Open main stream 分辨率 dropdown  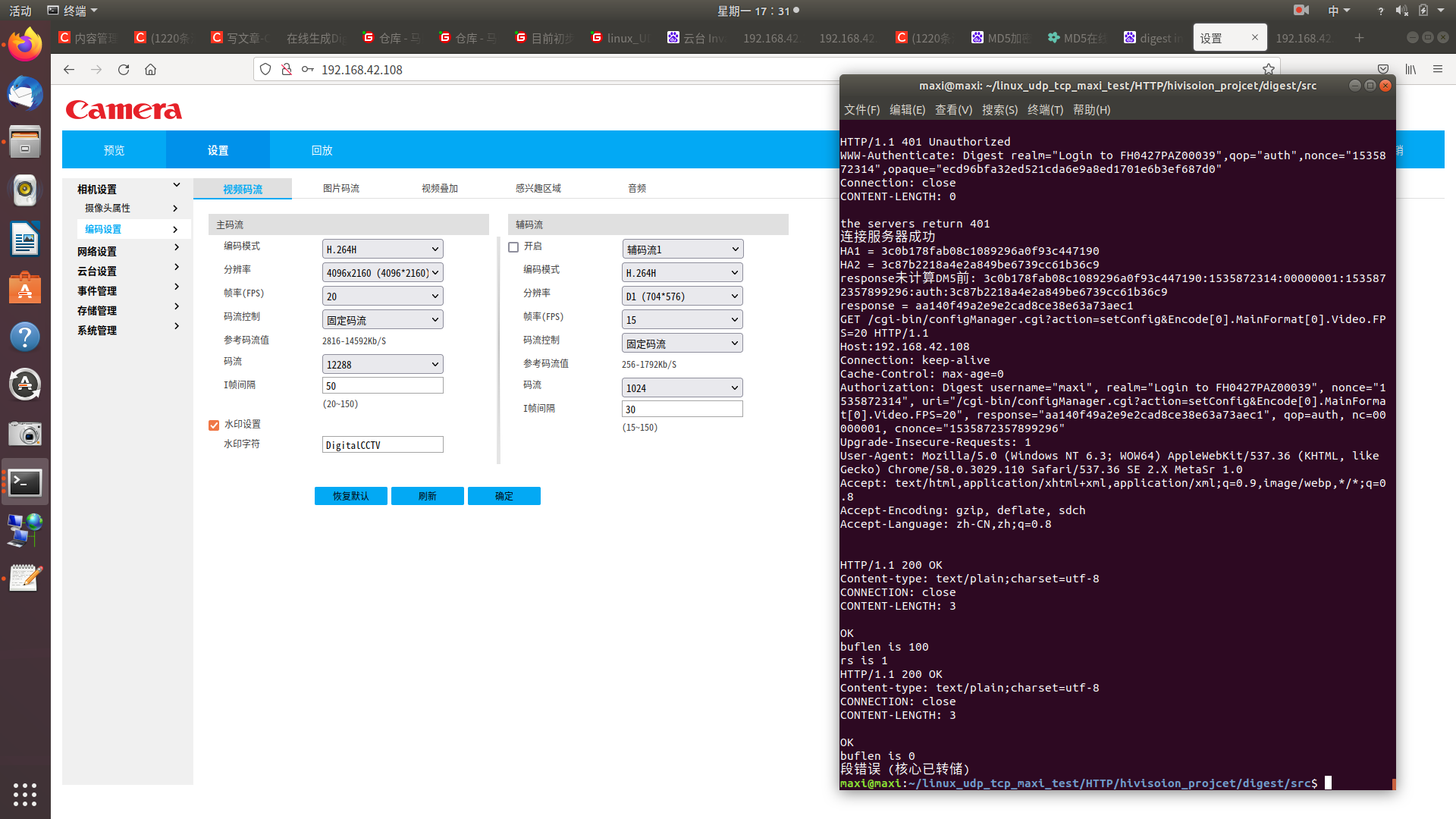pyautogui.click(x=382, y=273)
